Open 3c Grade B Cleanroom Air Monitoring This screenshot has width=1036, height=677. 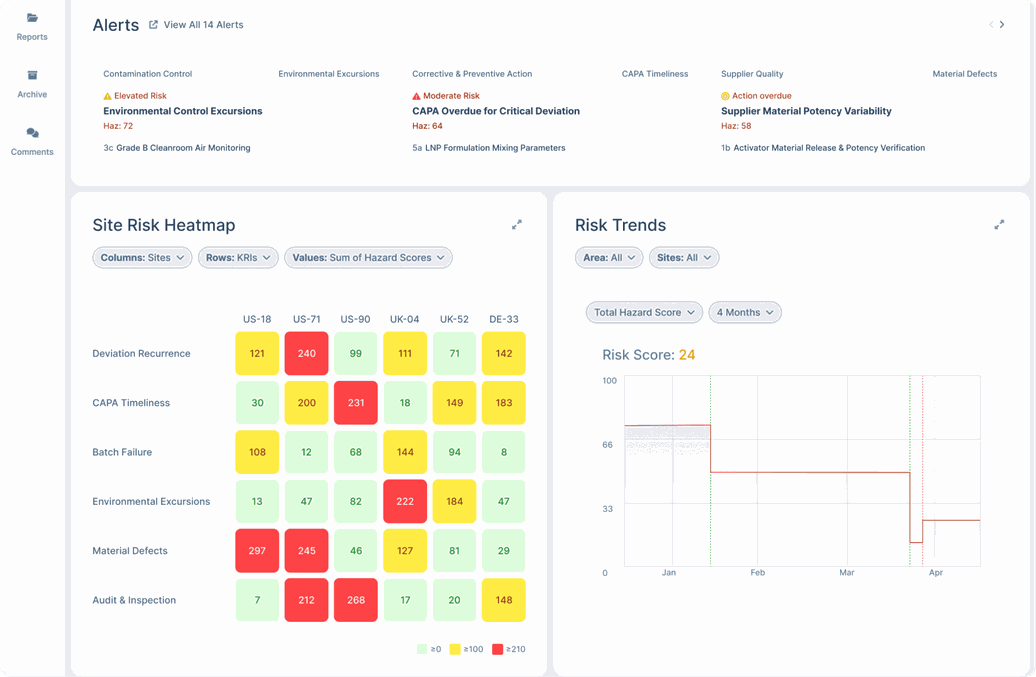[176, 148]
